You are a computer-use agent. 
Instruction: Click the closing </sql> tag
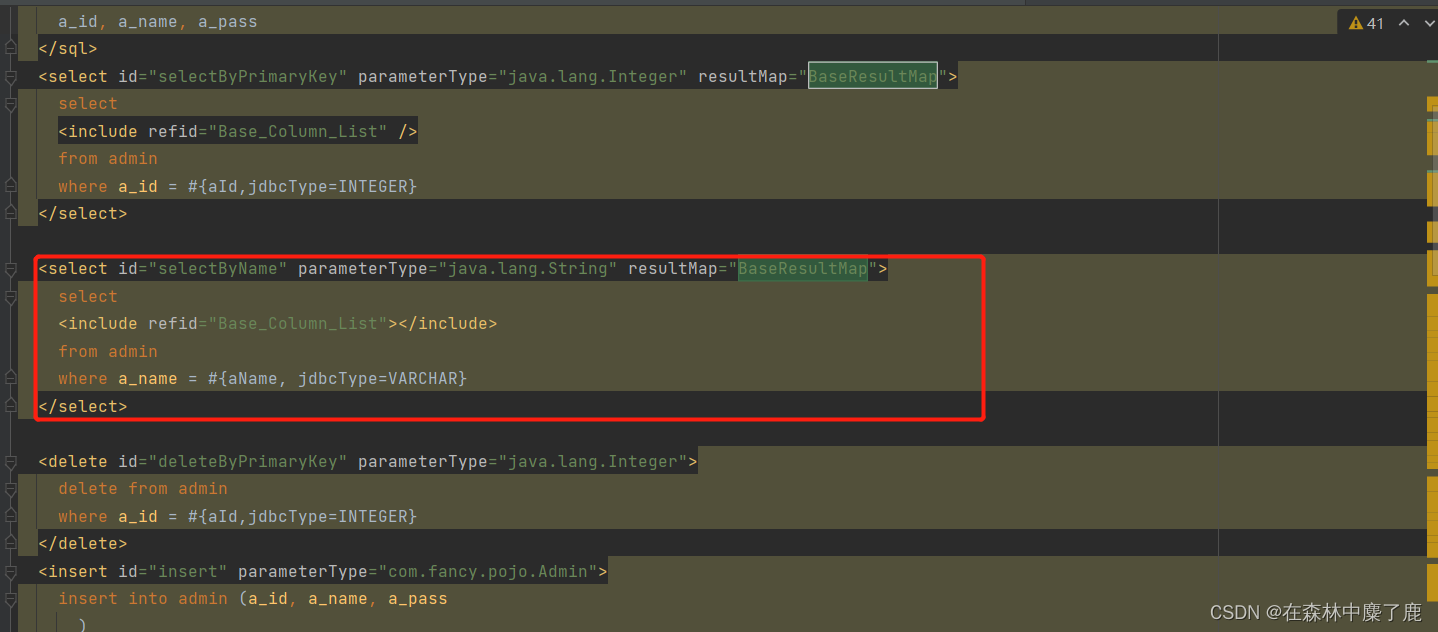(x=68, y=48)
